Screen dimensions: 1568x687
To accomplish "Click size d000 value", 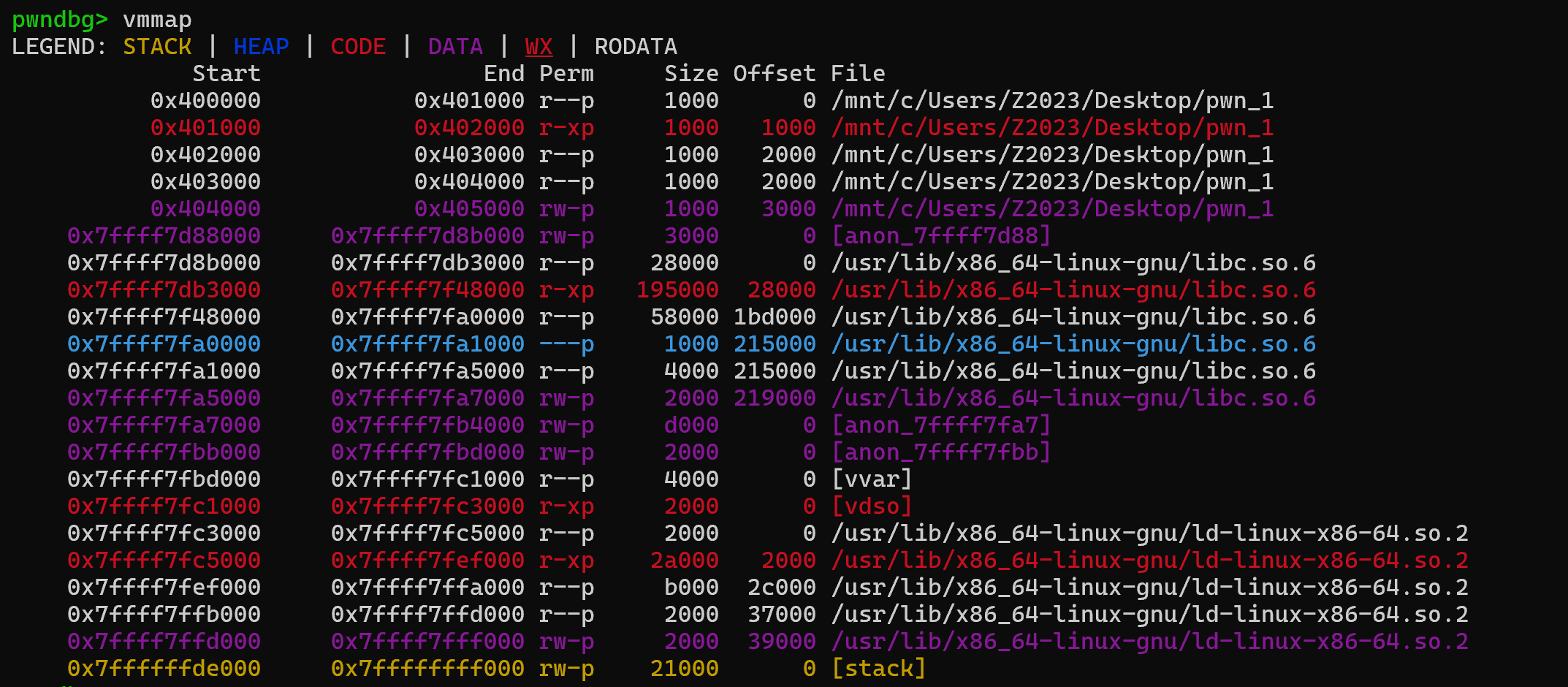I will tap(691, 425).
